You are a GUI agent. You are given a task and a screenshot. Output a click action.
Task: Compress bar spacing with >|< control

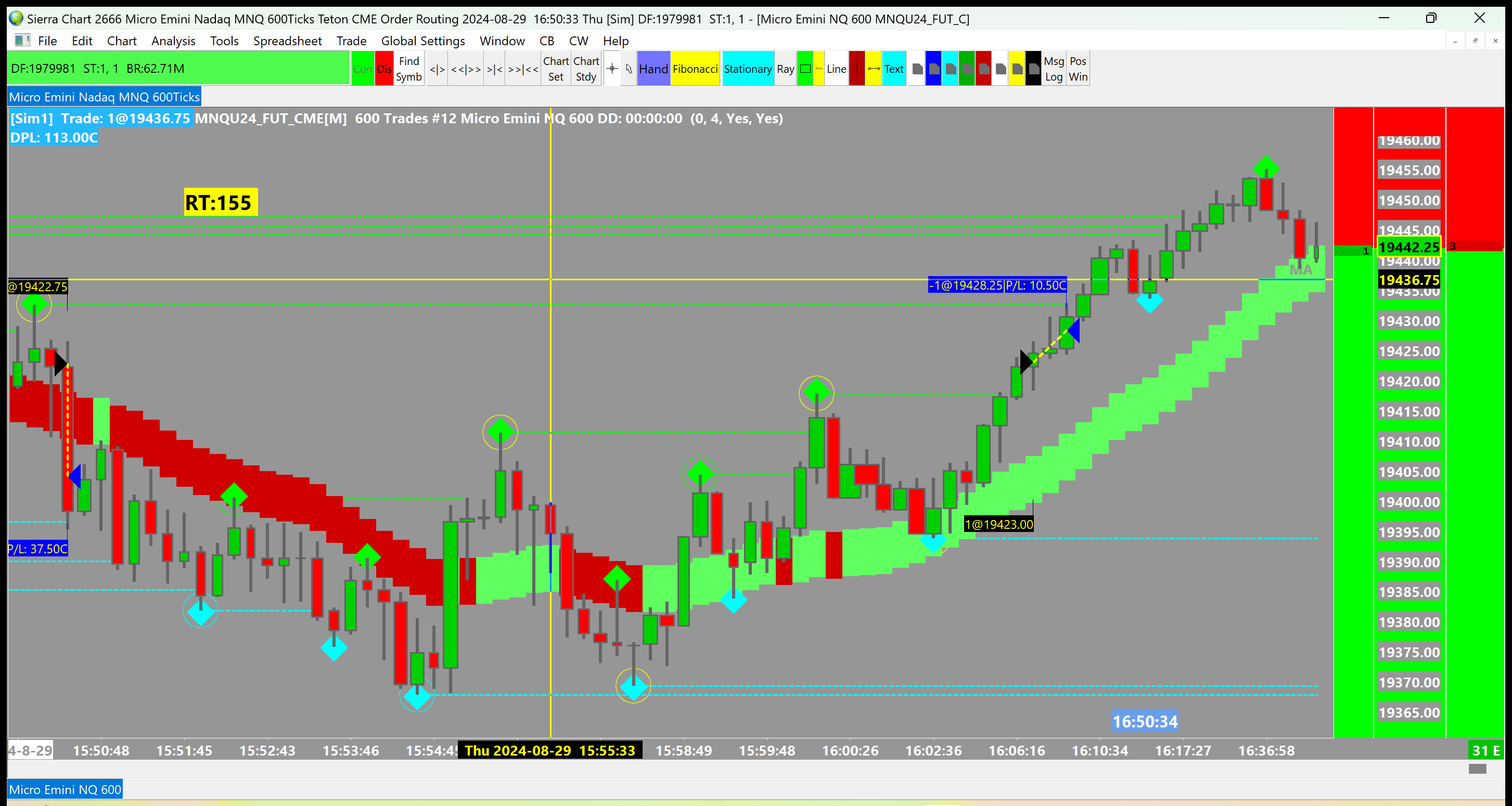click(x=494, y=69)
